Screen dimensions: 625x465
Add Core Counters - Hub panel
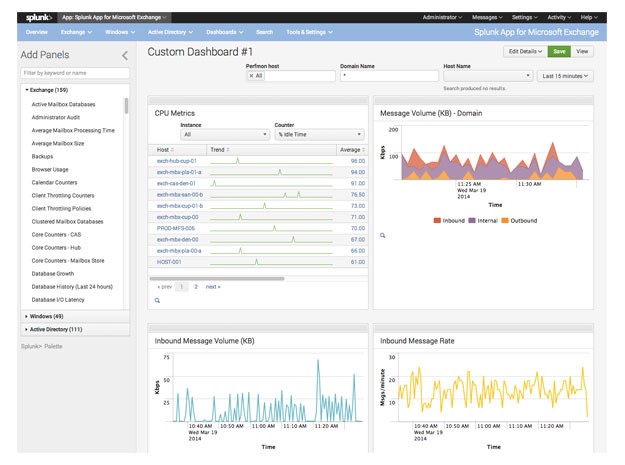coord(56,247)
